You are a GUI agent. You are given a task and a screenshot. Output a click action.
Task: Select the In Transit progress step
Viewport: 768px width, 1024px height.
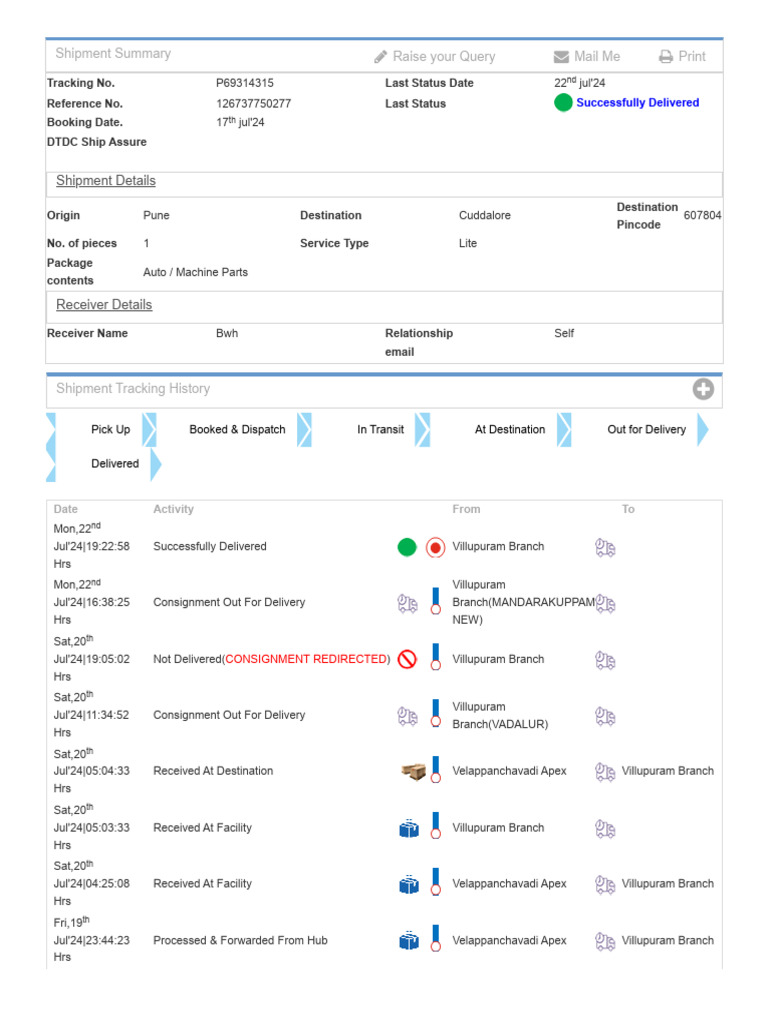380,430
